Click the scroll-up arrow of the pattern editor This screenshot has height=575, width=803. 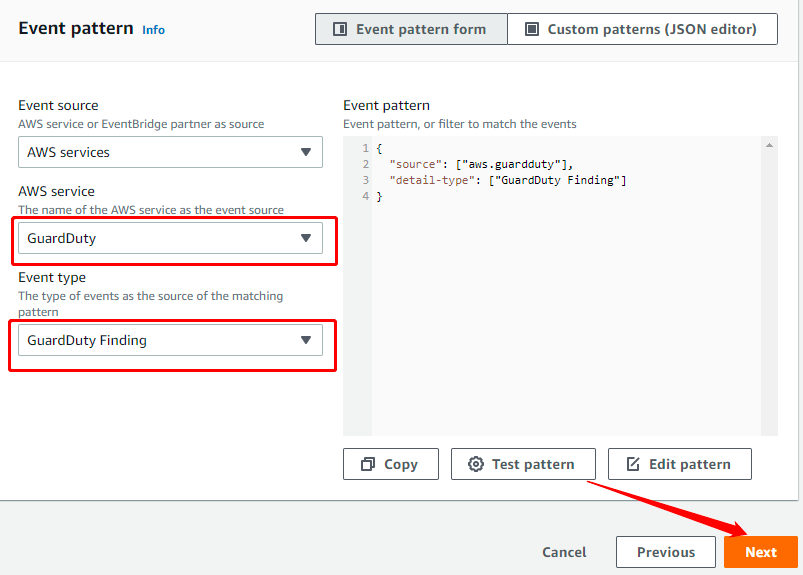click(769, 145)
